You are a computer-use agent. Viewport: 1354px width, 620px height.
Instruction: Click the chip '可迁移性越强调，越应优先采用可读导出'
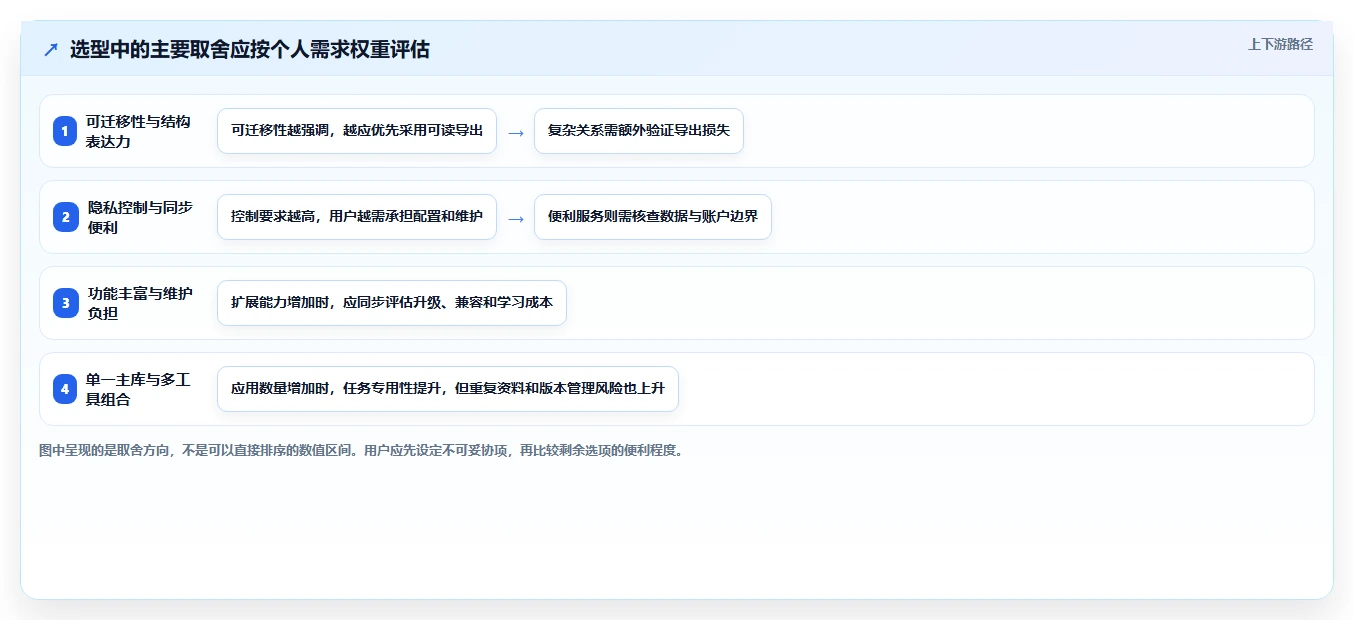click(x=357, y=131)
